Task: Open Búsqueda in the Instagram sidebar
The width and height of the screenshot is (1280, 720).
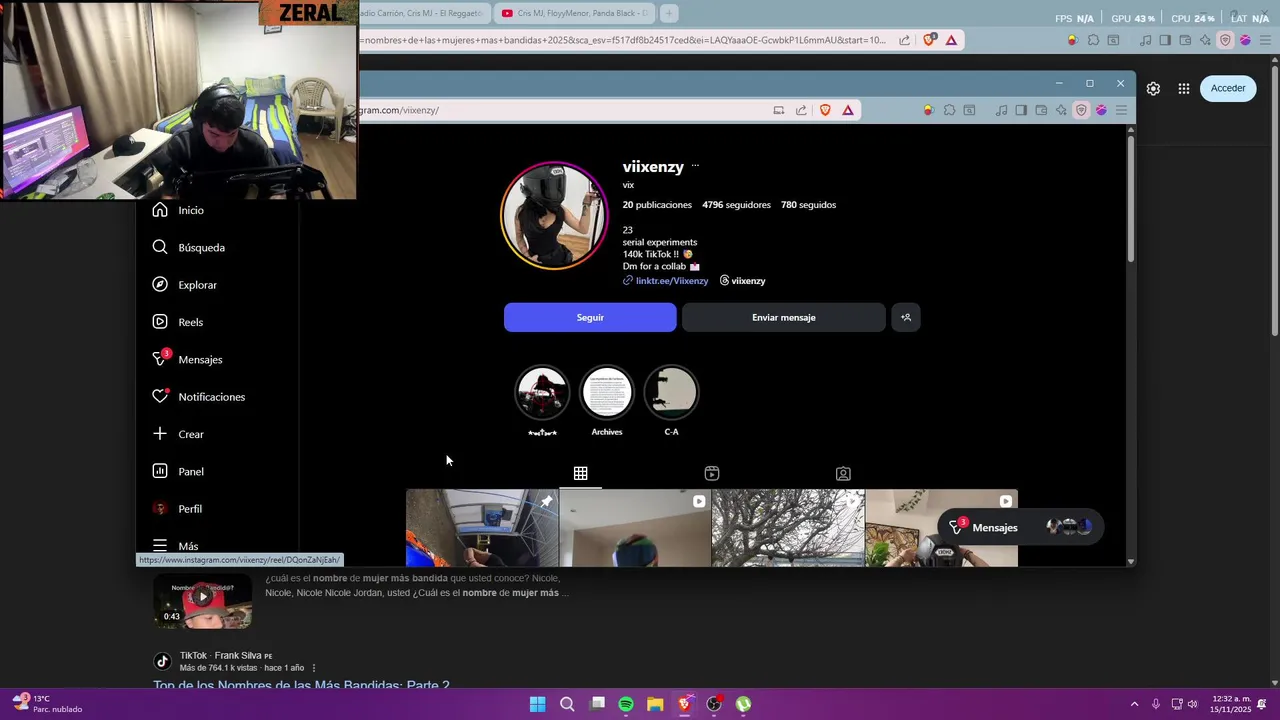Action: tap(189, 247)
